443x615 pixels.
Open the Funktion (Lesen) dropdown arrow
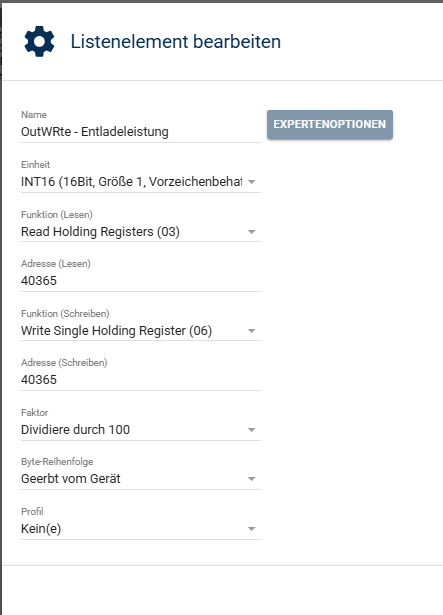coord(252,232)
